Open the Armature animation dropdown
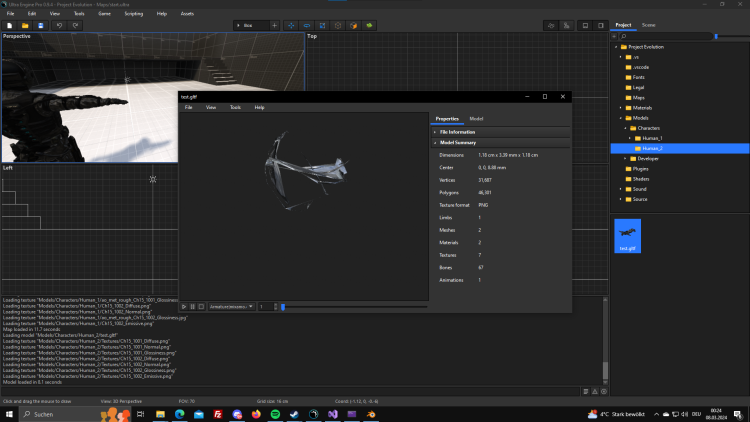This screenshot has width=750, height=422. click(x=229, y=306)
